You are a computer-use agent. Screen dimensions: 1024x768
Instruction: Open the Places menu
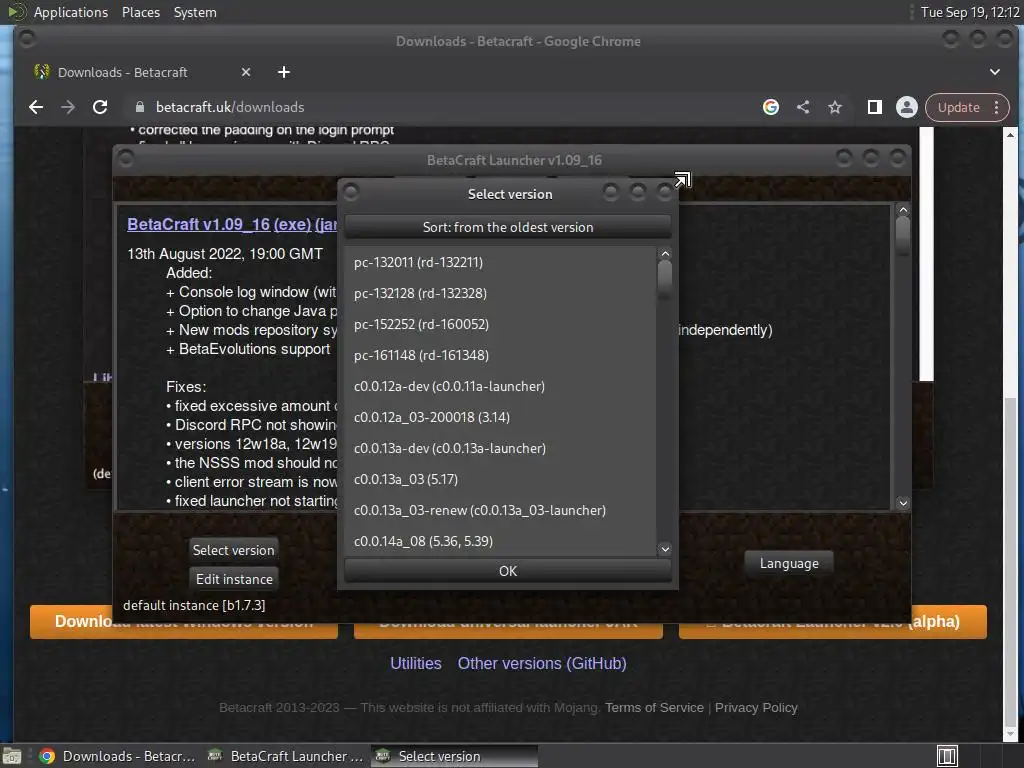pos(140,12)
